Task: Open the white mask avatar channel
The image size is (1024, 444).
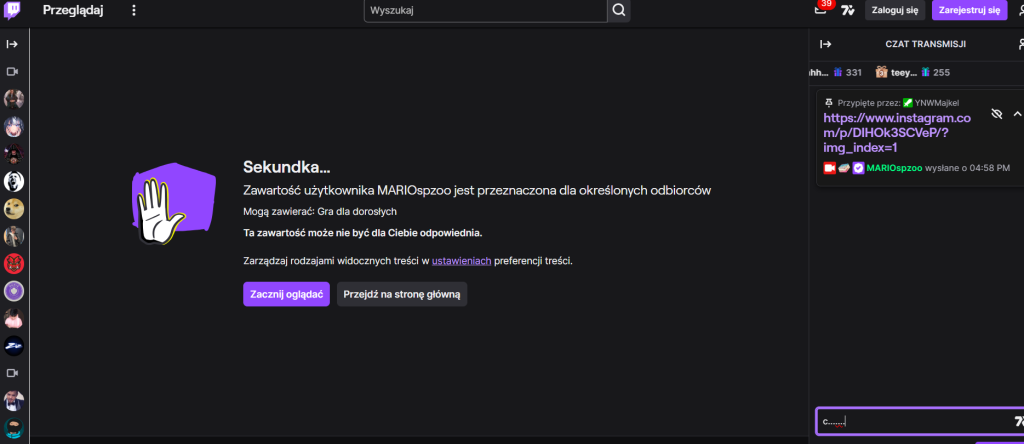Action: tap(14, 181)
